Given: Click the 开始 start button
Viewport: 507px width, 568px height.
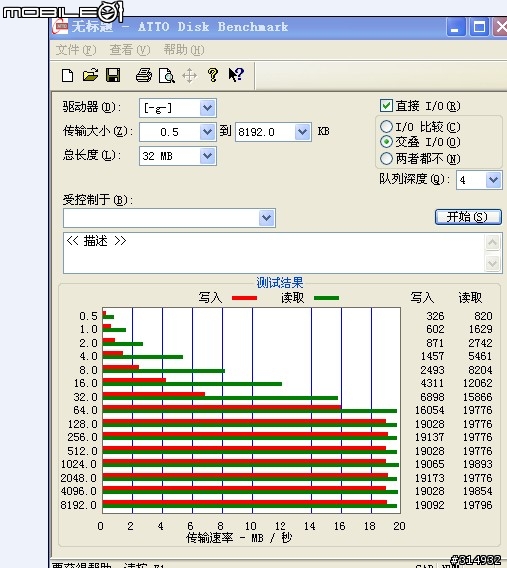Looking at the screenshot, I should [x=468, y=217].
